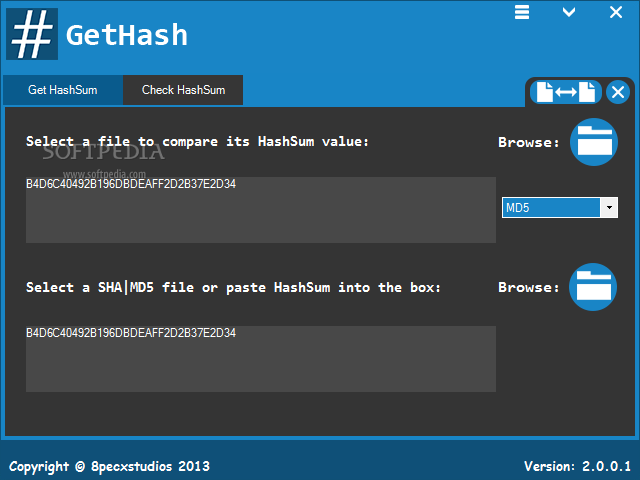
Task: Click the compare two files icon
Action: point(566,92)
